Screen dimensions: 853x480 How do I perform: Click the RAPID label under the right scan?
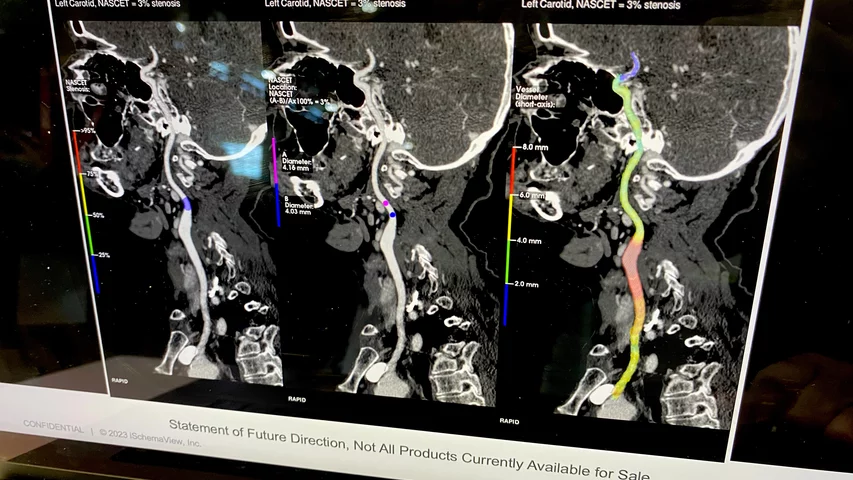[x=509, y=421]
